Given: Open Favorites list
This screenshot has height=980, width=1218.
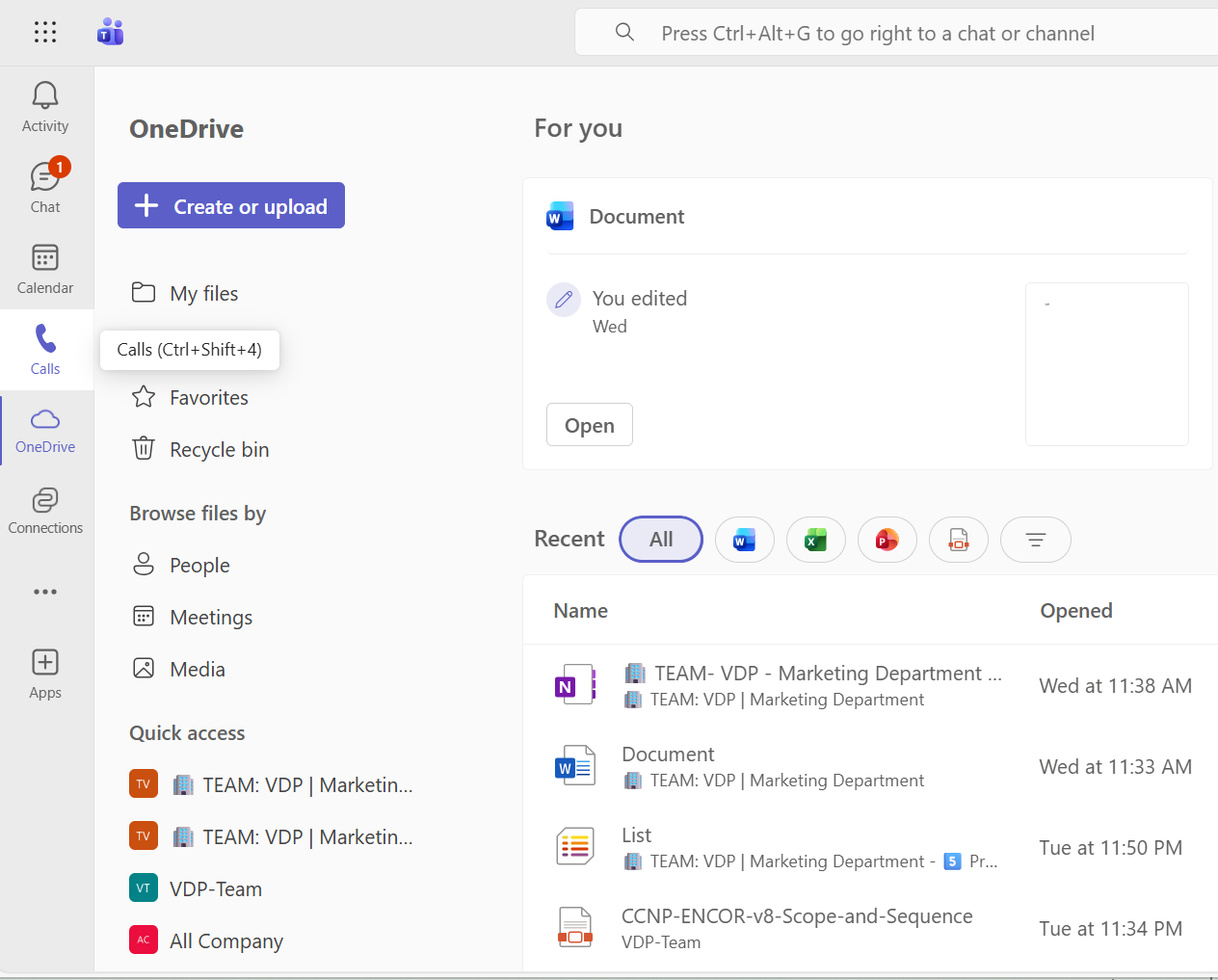Looking at the screenshot, I should tap(190, 397).
